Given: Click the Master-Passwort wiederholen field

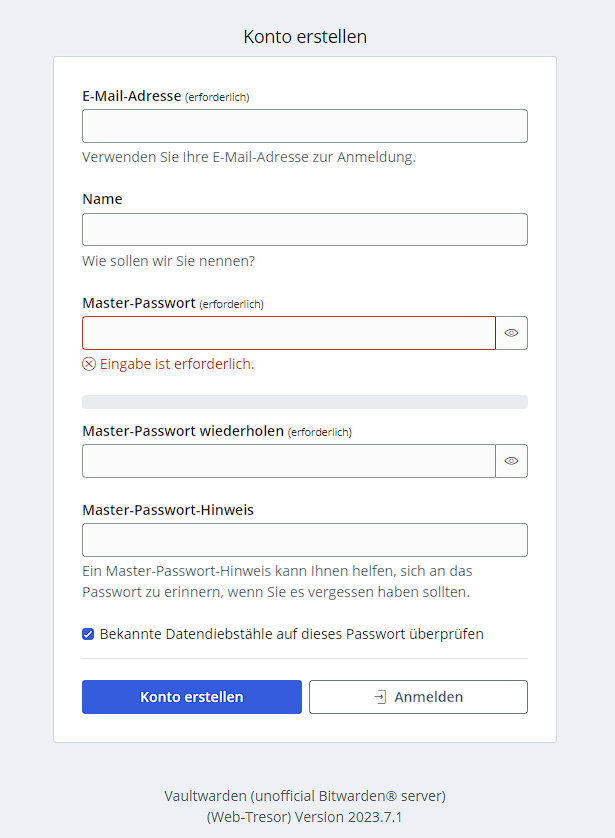Looking at the screenshot, I should tap(288, 461).
